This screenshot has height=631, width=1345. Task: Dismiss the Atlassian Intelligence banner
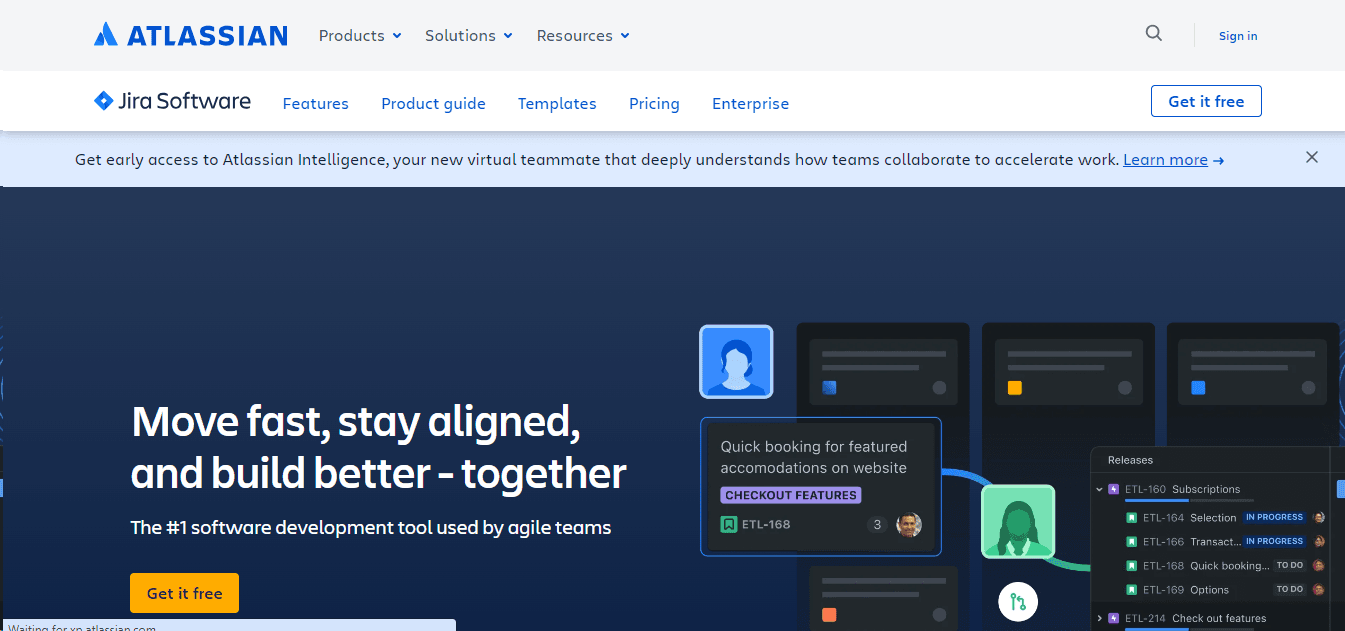(1312, 157)
